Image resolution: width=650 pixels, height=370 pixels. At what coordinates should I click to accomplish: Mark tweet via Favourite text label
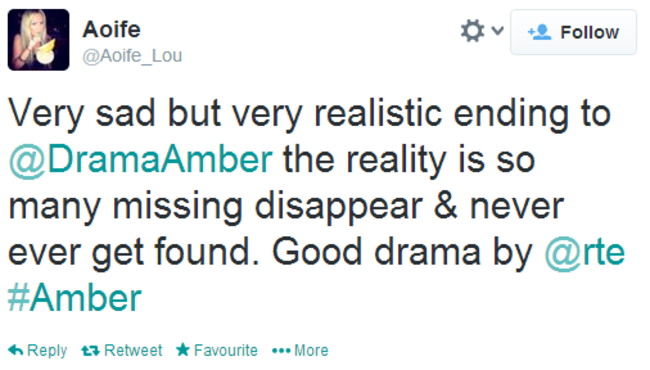pos(226,351)
